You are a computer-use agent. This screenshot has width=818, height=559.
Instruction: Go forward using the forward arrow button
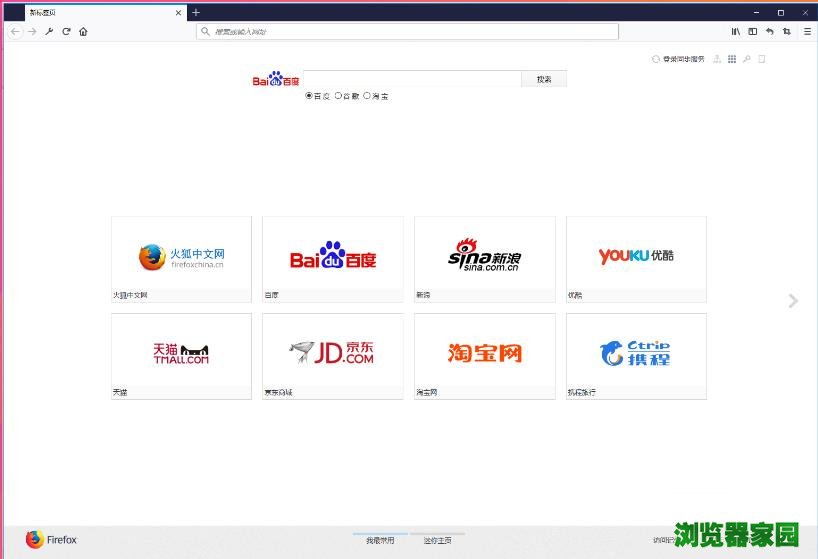[32, 32]
